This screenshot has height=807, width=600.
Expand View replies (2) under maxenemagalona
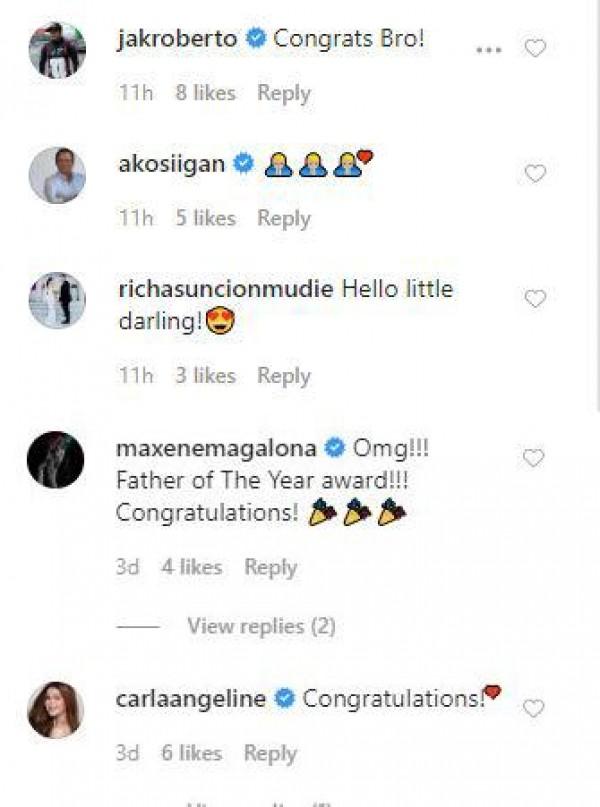point(260,627)
